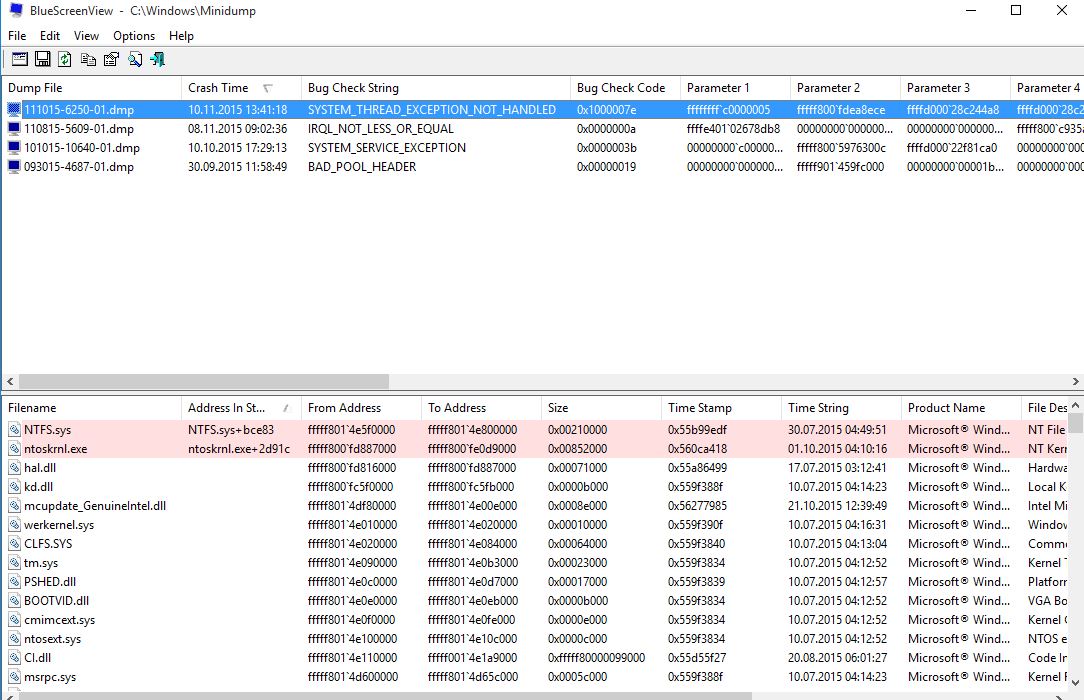Sort drivers by the Filename column header

click(x=91, y=408)
